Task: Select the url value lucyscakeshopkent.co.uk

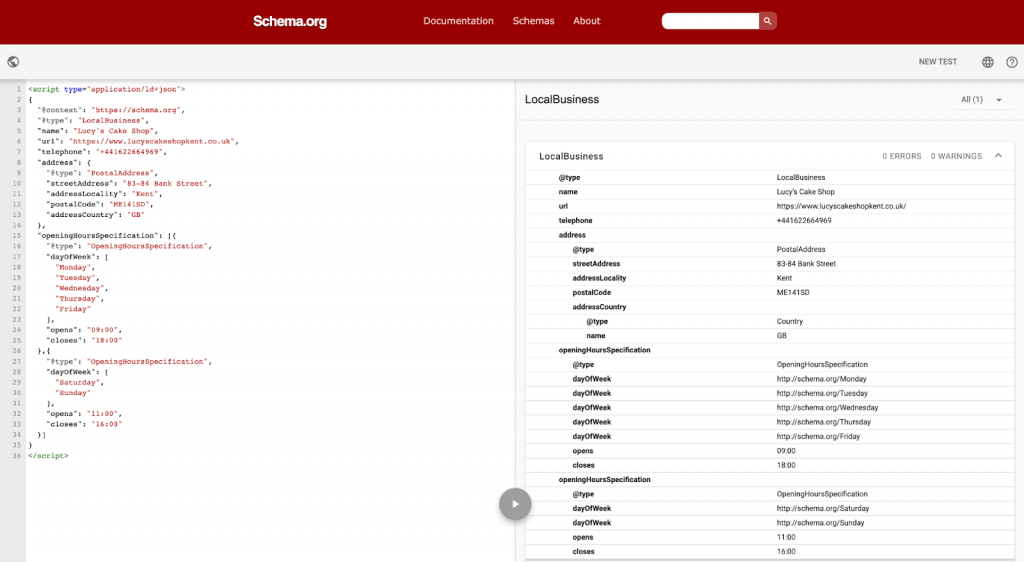Action: 841,206
